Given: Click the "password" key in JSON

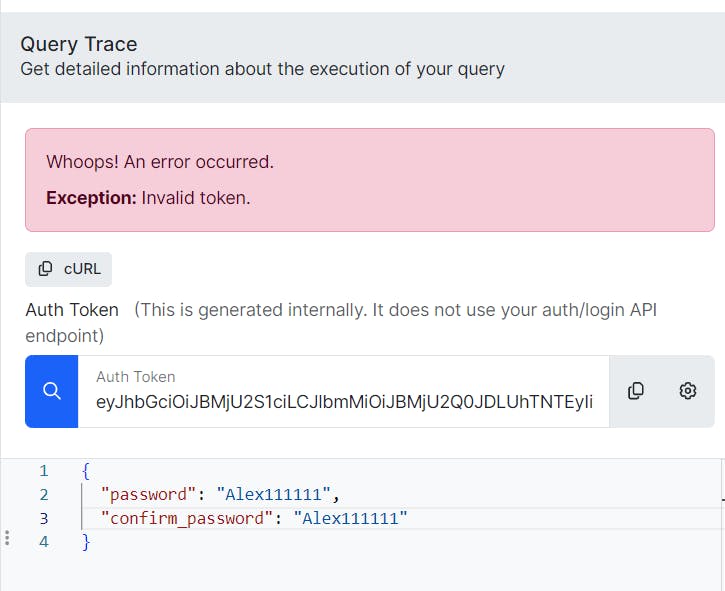Looking at the screenshot, I should (144, 494).
